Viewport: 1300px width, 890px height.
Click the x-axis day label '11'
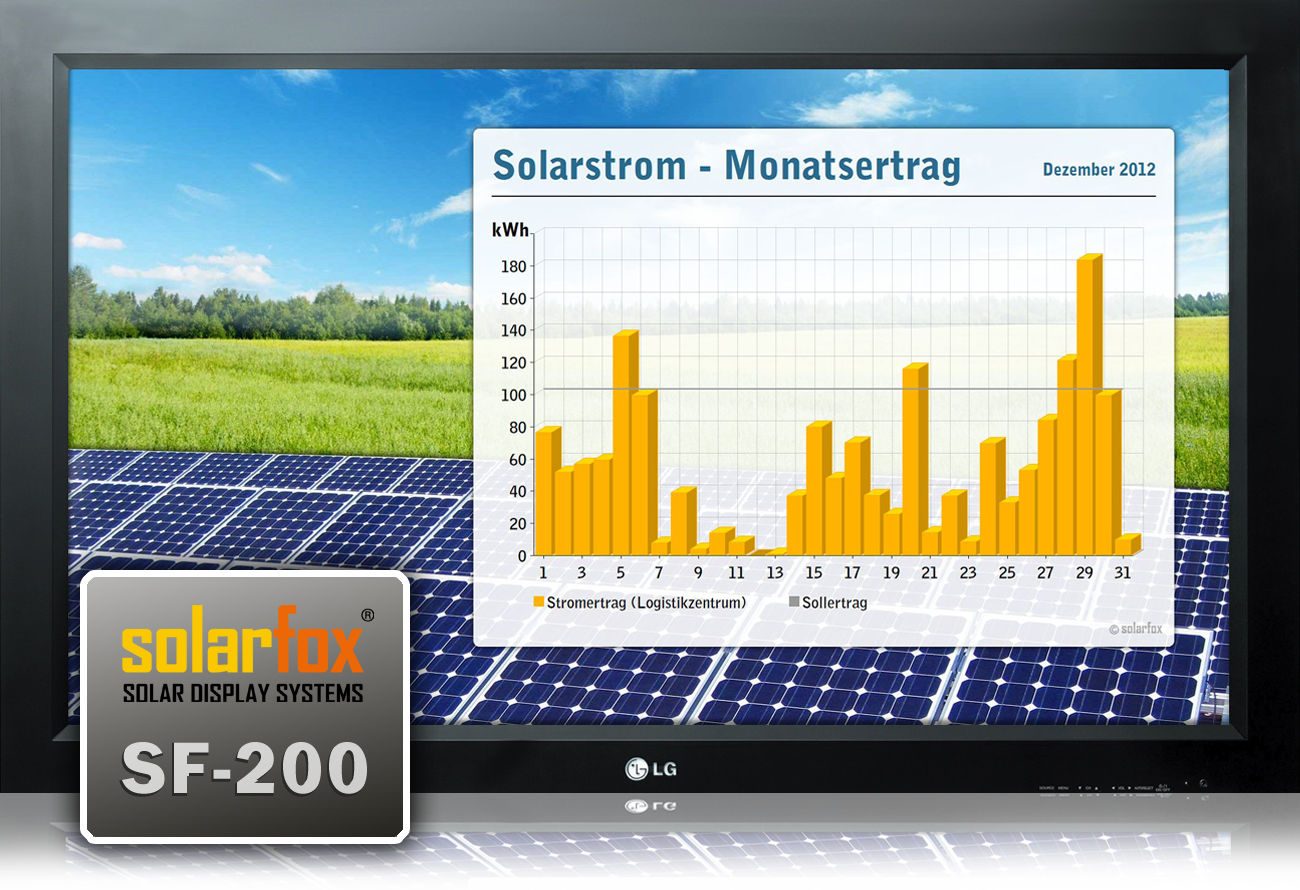coord(736,574)
